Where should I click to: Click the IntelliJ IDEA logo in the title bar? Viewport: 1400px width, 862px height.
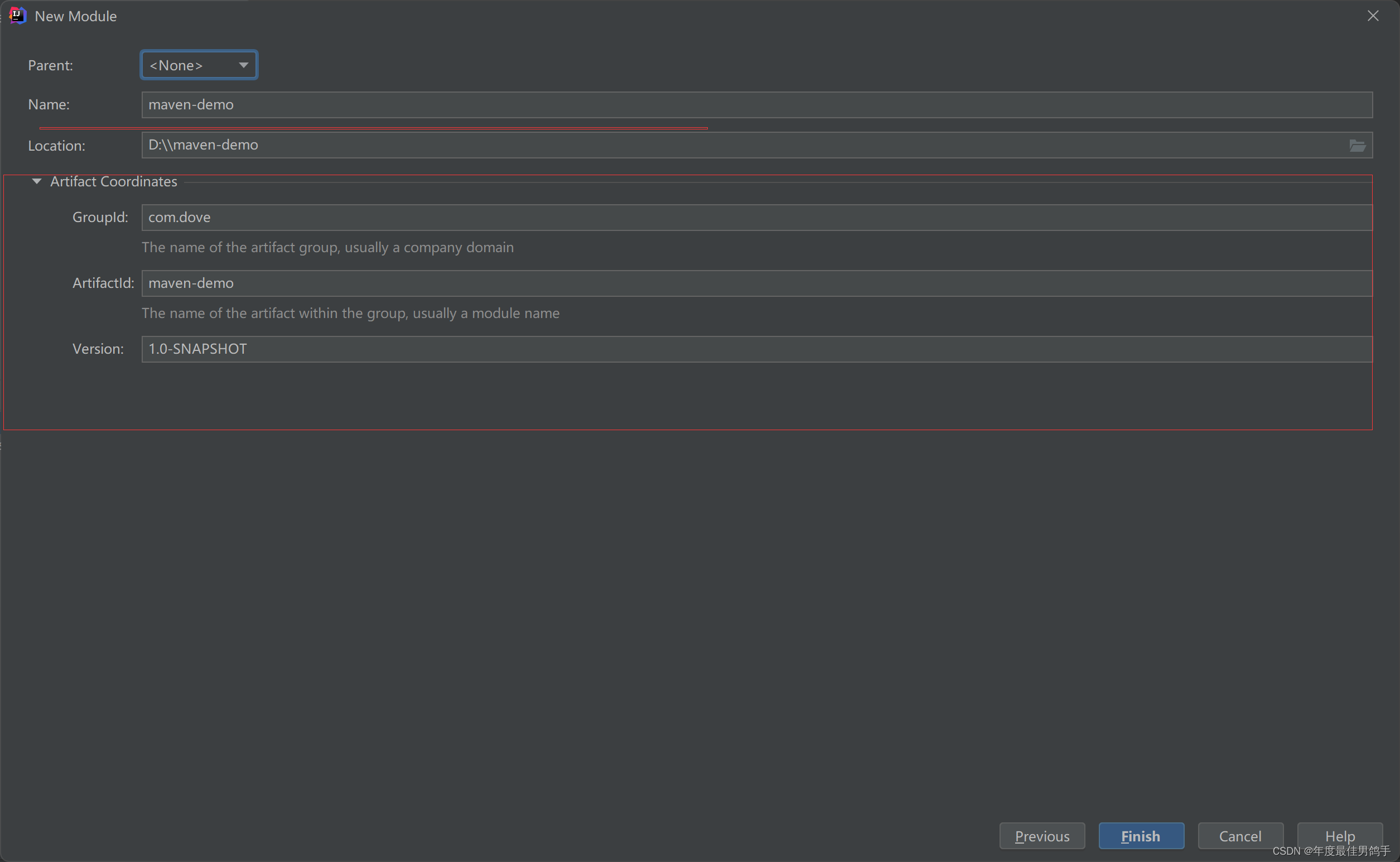[18, 16]
